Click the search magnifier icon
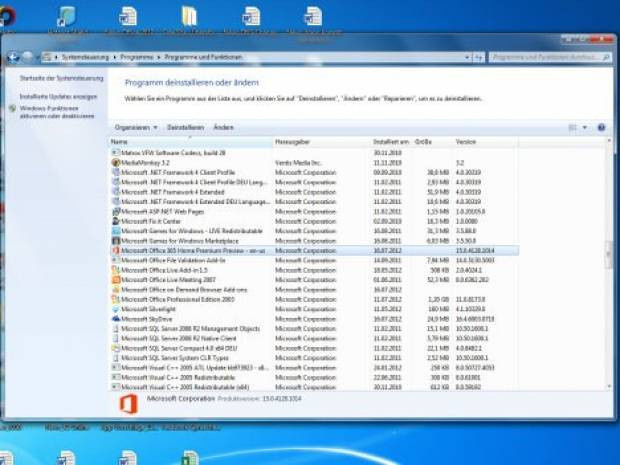This screenshot has width=620, height=465. [x=606, y=57]
